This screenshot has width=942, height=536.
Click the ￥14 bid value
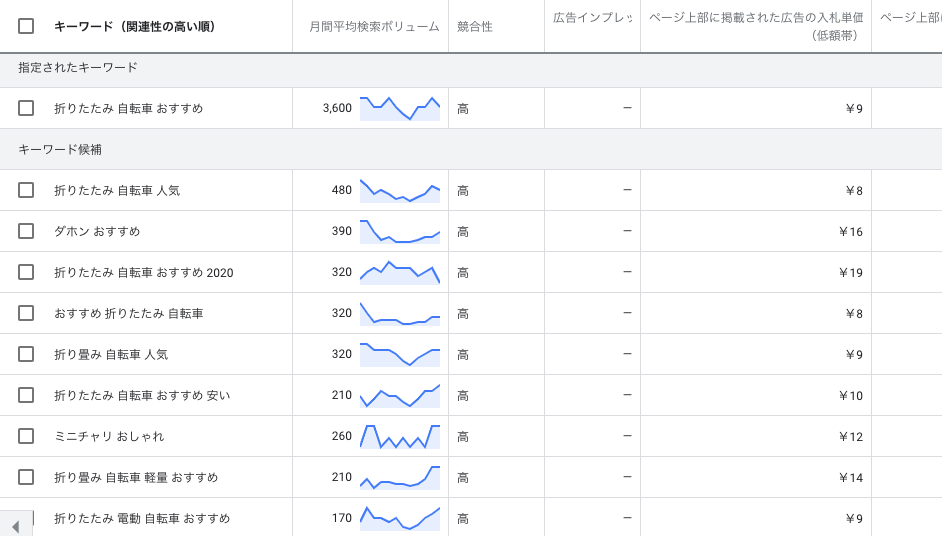pyautogui.click(x=851, y=478)
